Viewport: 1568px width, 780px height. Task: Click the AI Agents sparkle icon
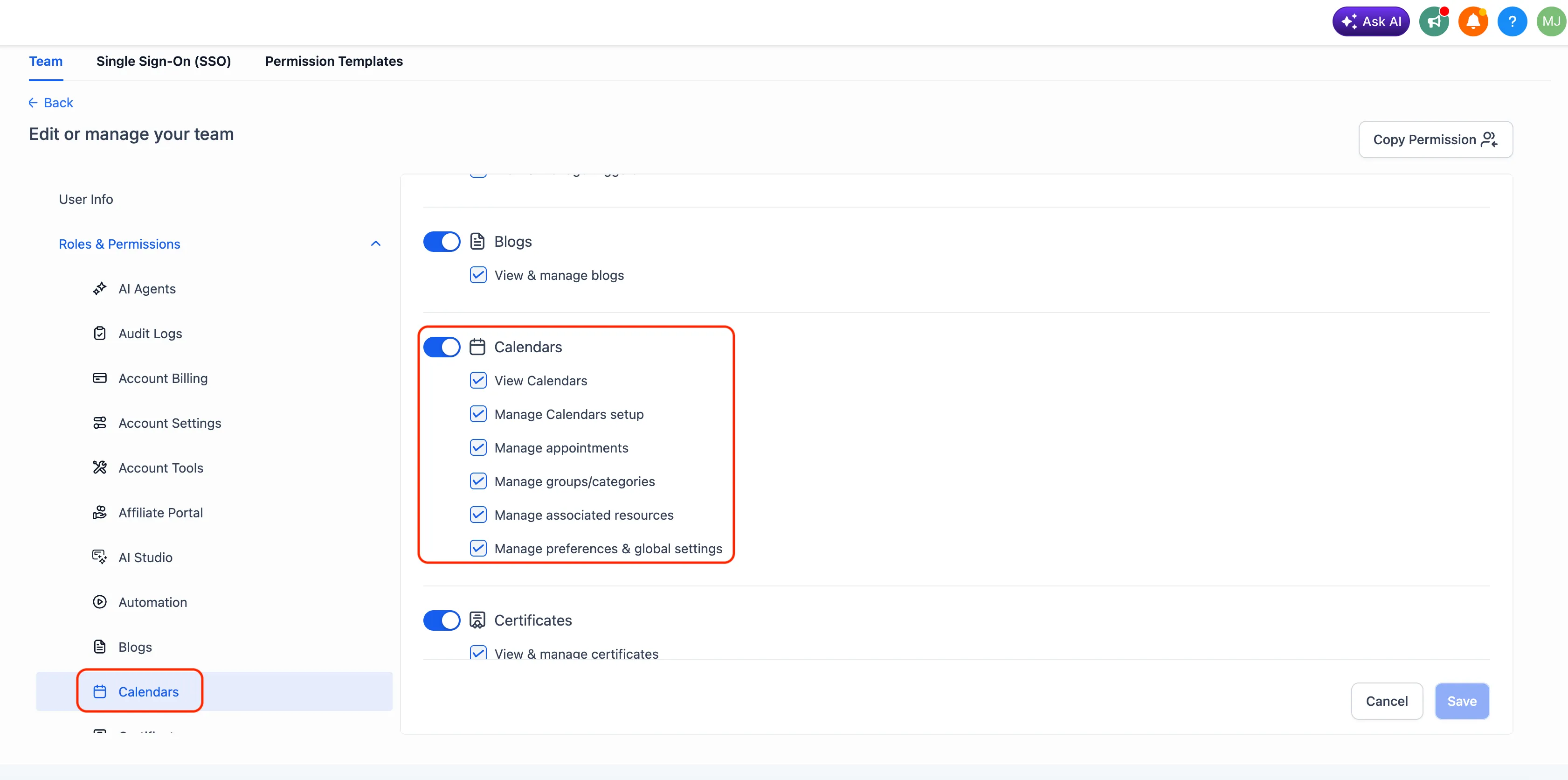100,289
